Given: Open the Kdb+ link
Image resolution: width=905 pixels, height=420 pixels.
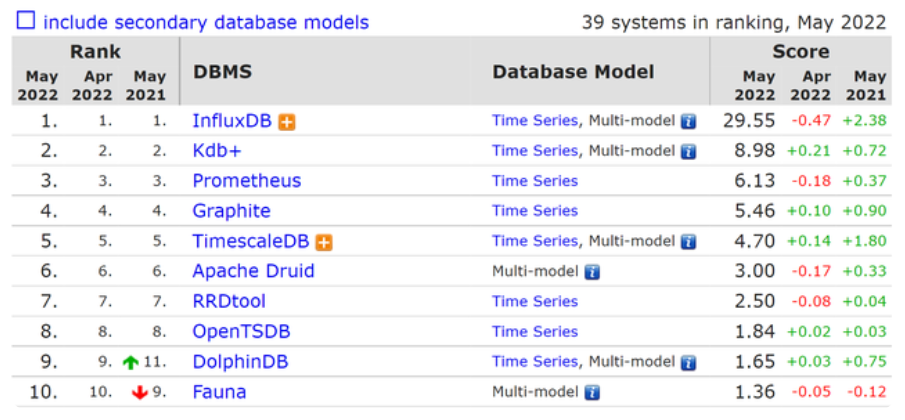Looking at the screenshot, I should click(217, 151).
